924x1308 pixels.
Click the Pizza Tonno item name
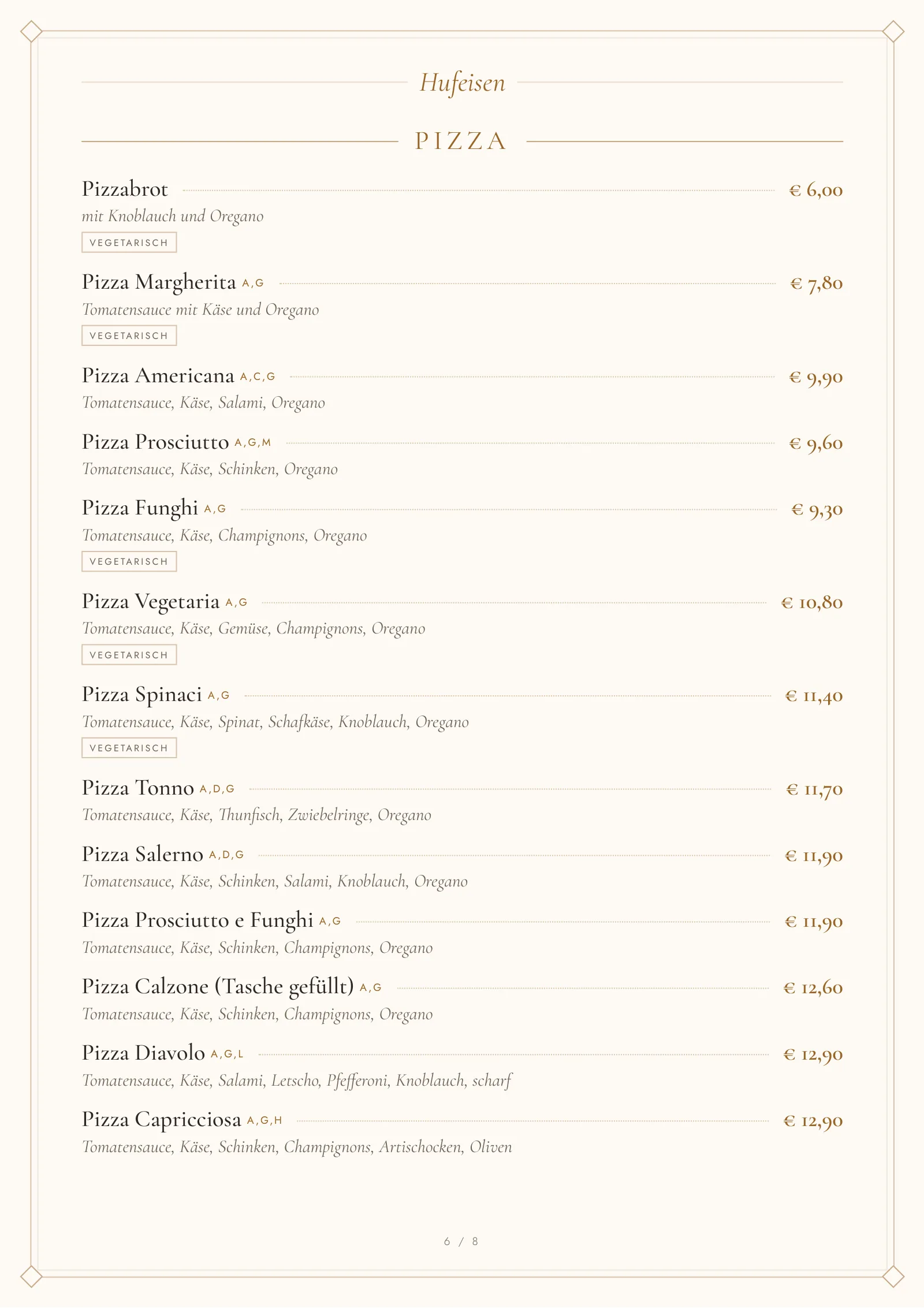pyautogui.click(x=137, y=788)
